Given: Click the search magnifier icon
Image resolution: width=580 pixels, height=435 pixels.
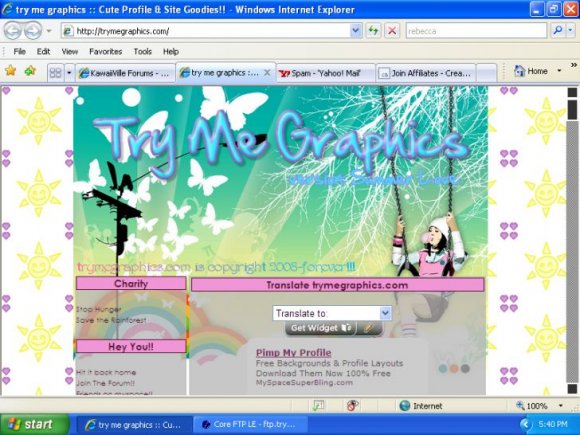Looking at the screenshot, I should tap(558, 31).
